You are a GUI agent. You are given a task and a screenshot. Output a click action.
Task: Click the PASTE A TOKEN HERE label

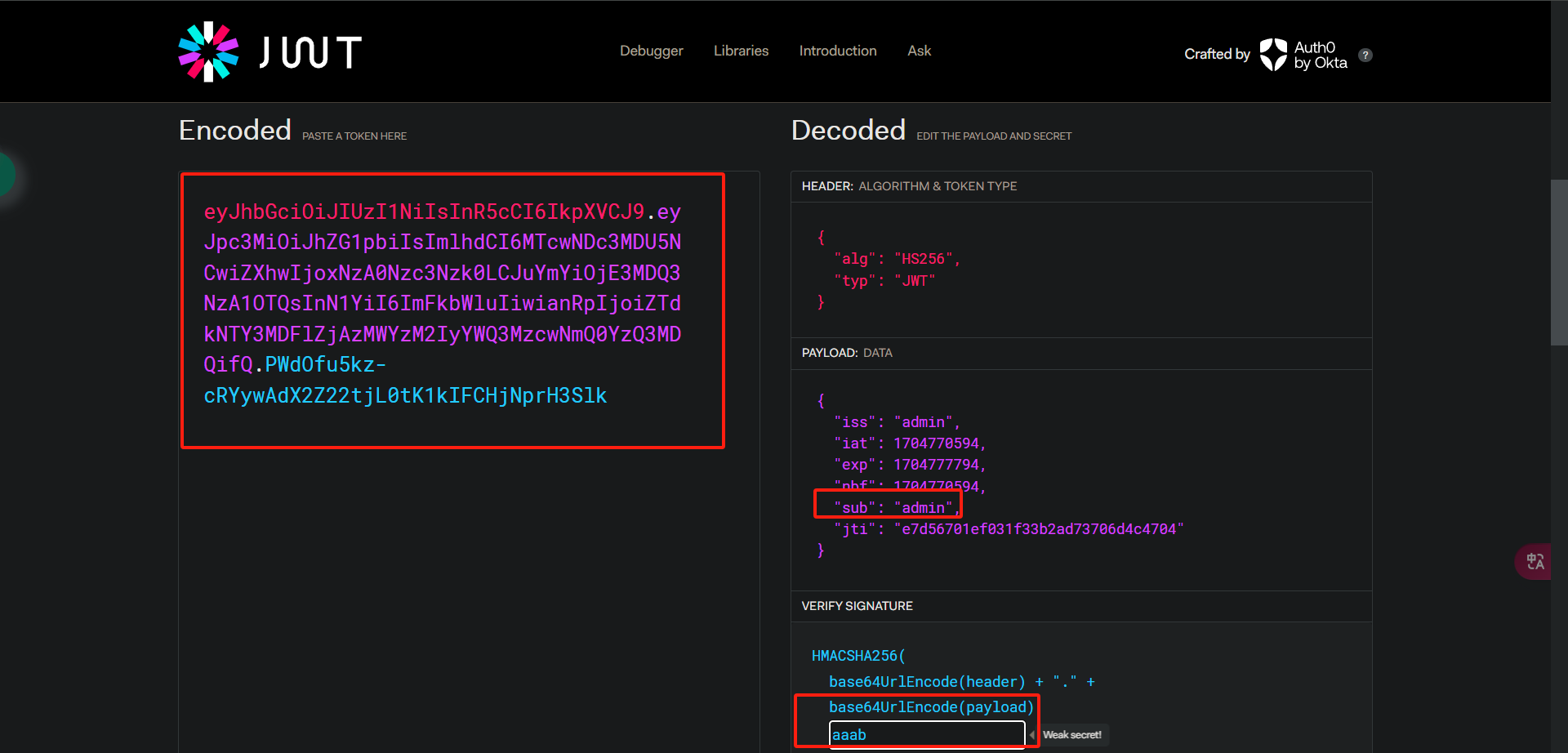[354, 136]
